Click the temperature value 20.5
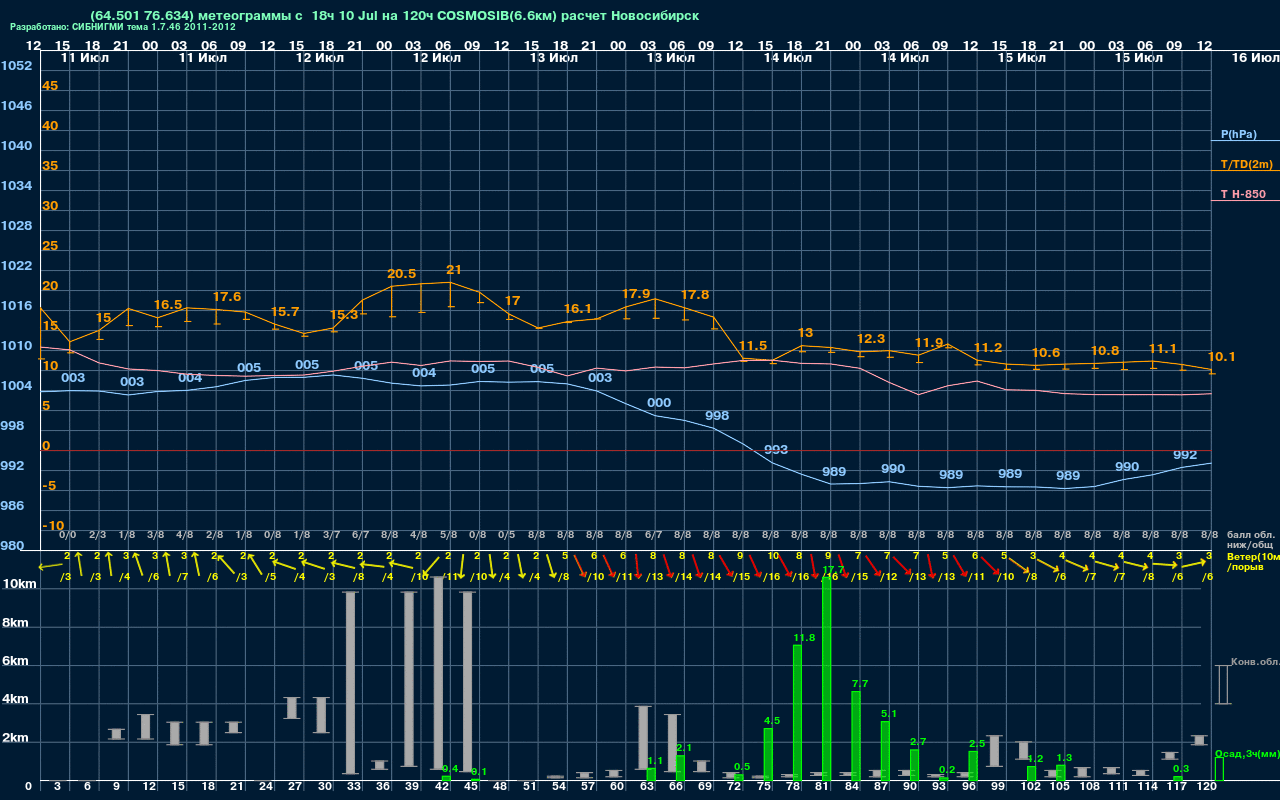This screenshot has width=1280, height=800. tap(401, 274)
